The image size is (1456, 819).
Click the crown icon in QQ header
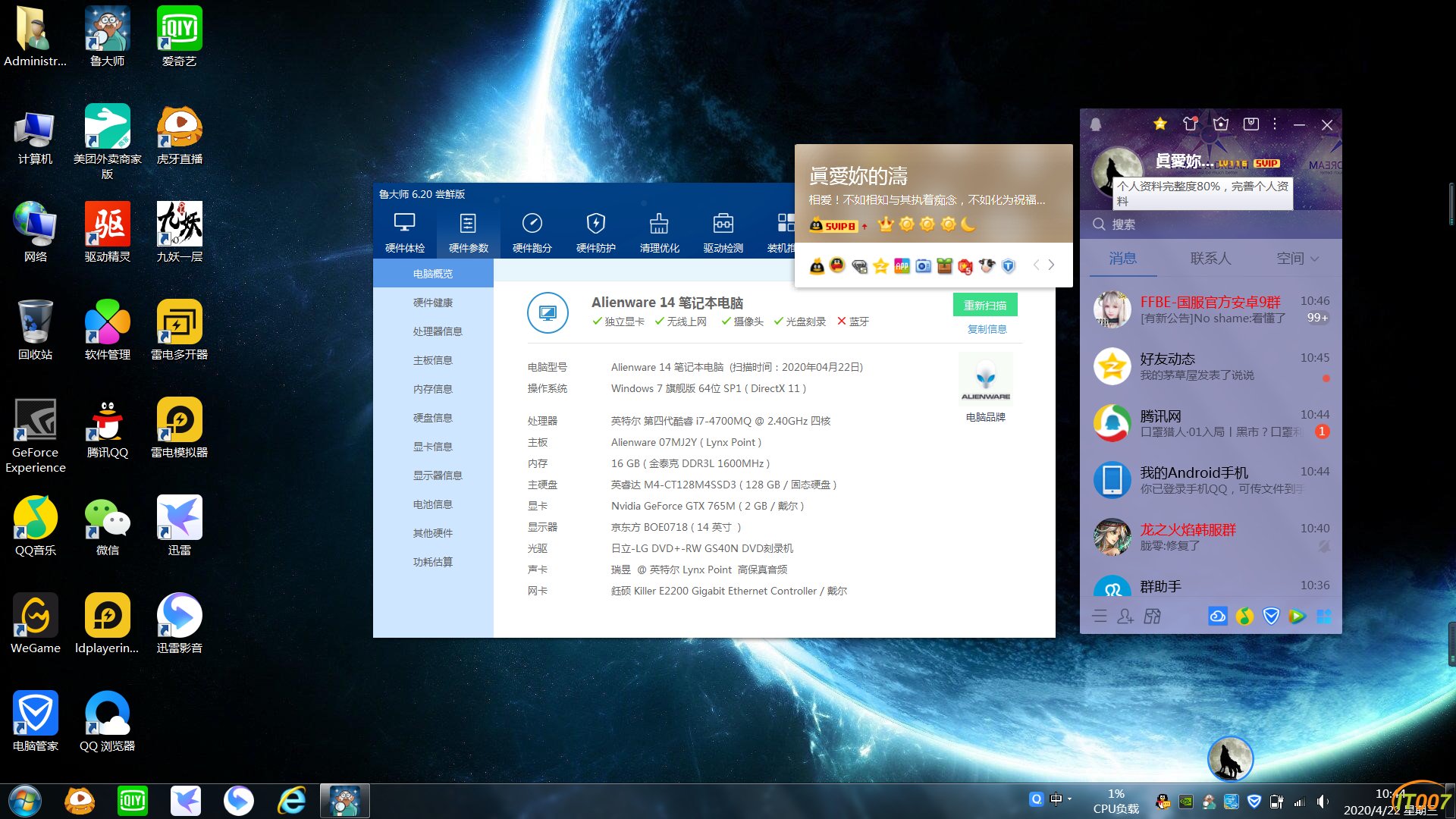point(1221,124)
